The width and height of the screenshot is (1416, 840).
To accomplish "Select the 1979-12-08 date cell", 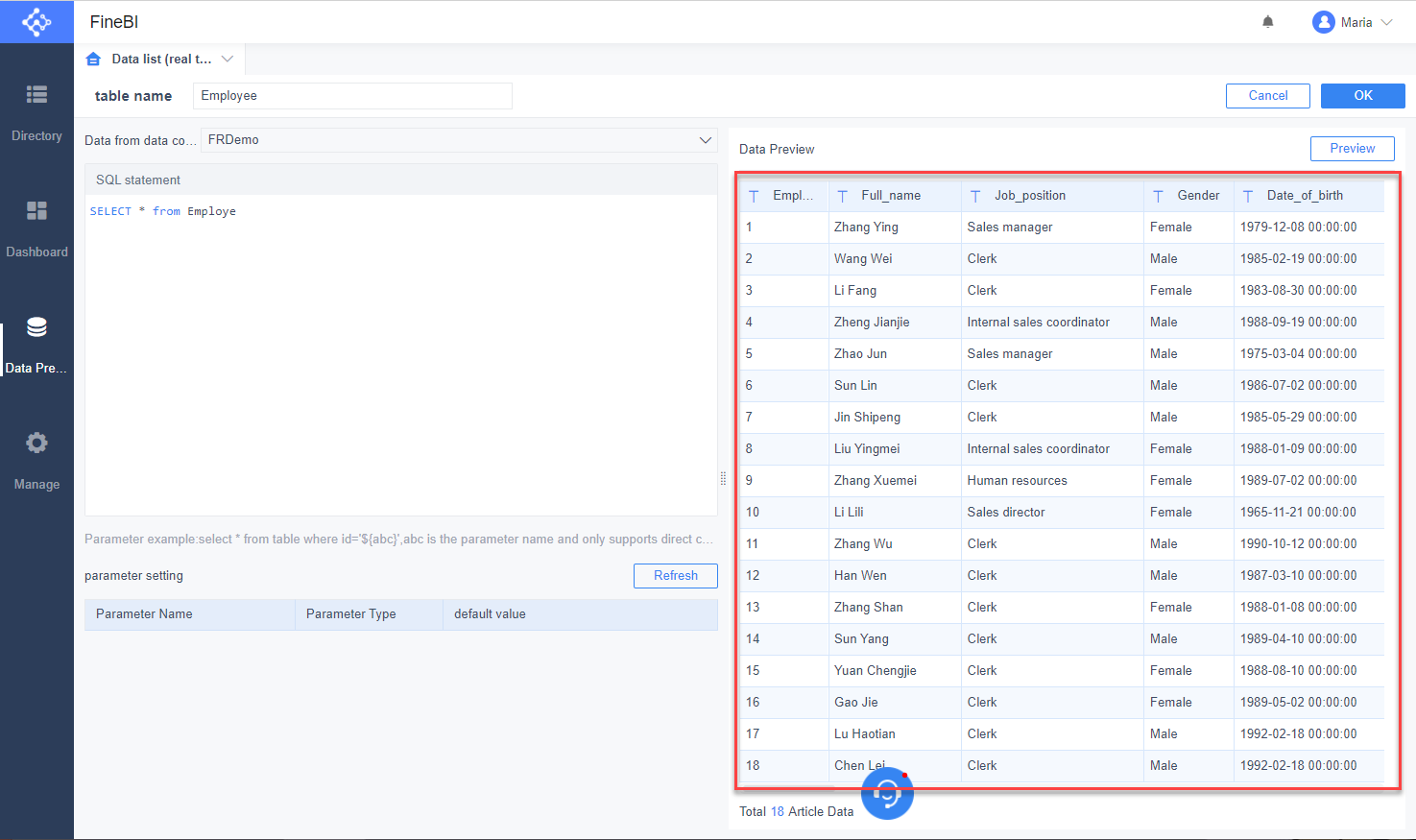I will point(1309,228).
